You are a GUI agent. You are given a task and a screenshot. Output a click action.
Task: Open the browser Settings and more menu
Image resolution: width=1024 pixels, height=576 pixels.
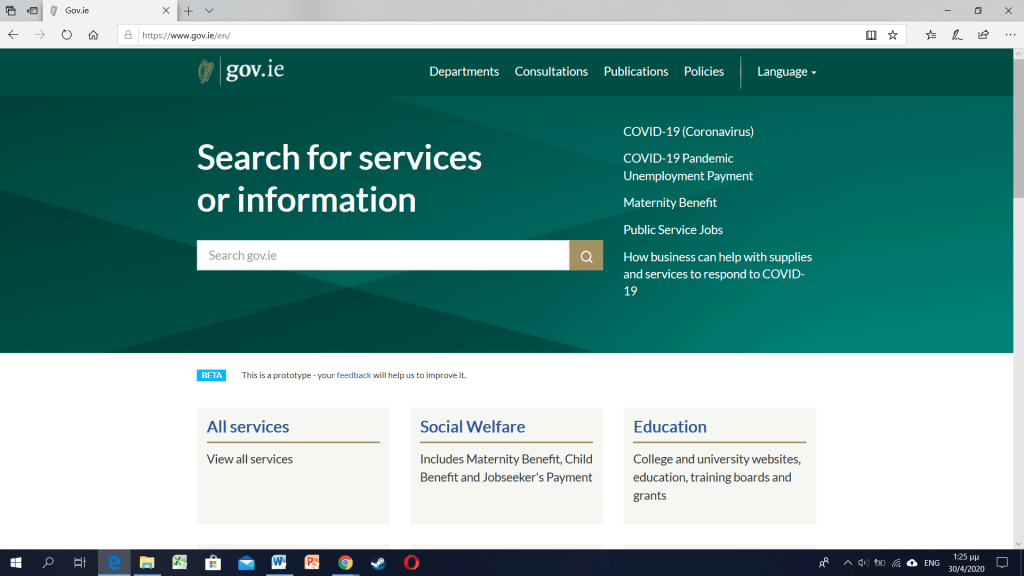[1010, 34]
